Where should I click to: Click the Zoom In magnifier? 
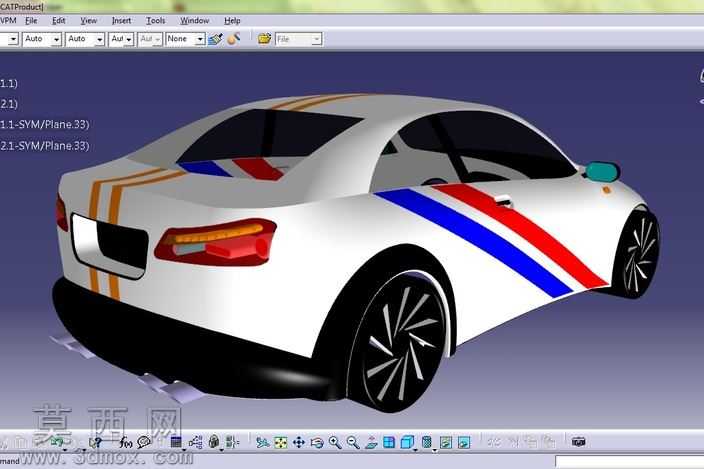tap(335, 443)
